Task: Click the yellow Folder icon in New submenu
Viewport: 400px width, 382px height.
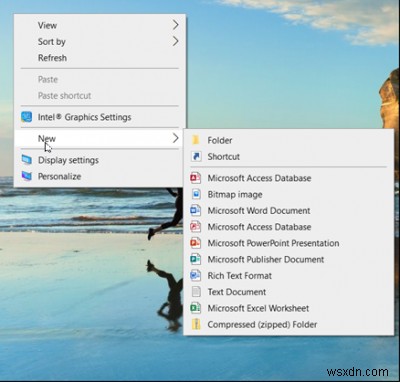Action: tap(196, 140)
